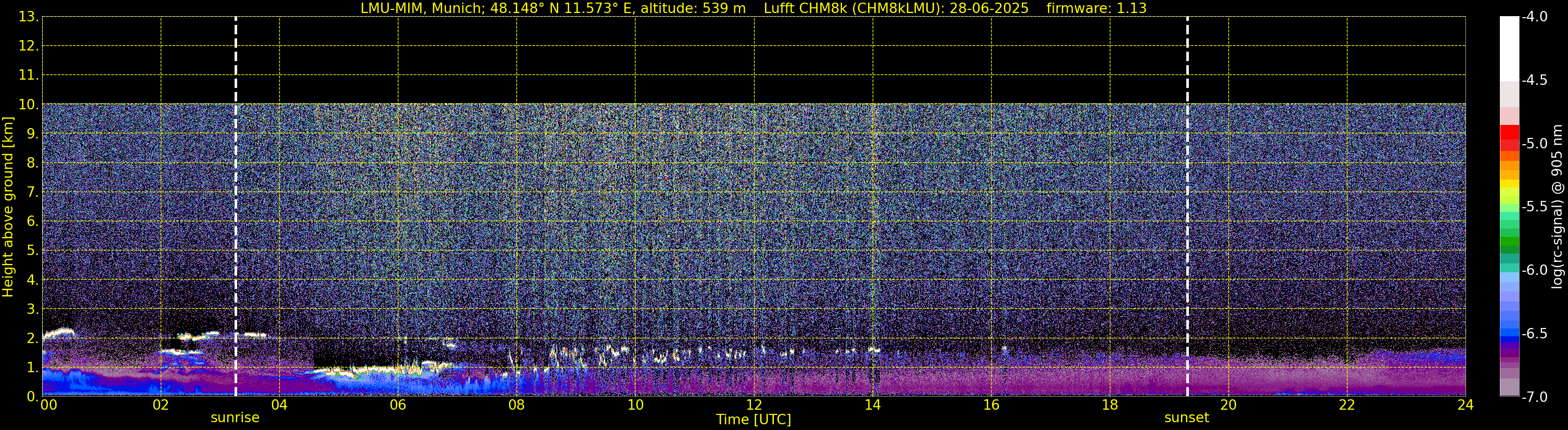1568x430 pixels.
Task: Click the 'sunrise' label below the time axis
Action: (x=235, y=418)
